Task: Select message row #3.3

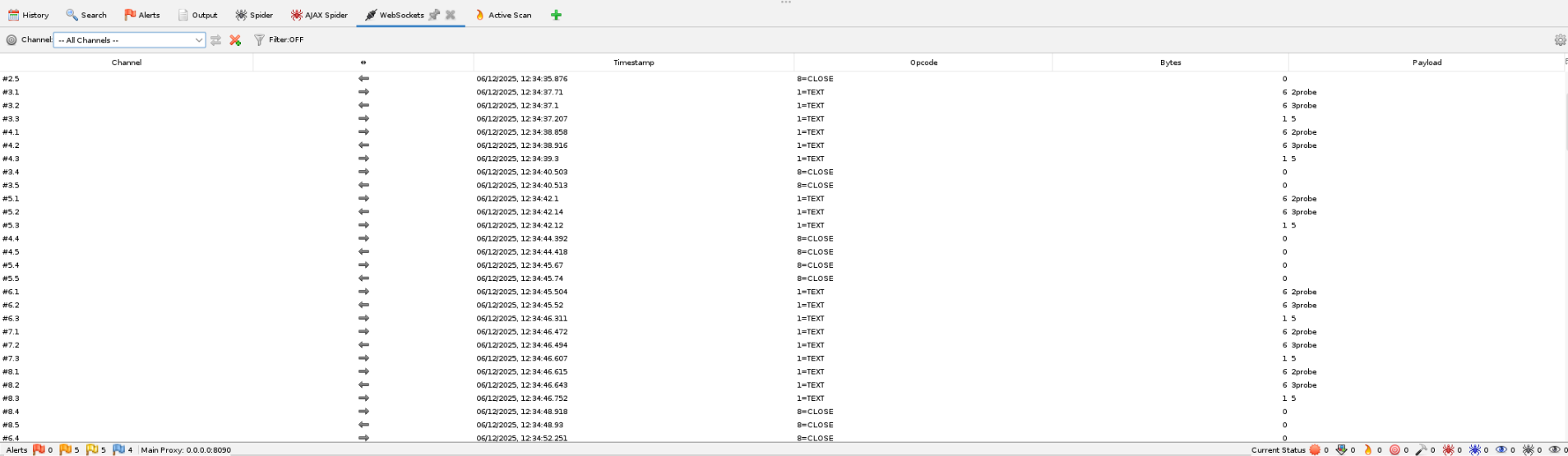Action: point(782,118)
